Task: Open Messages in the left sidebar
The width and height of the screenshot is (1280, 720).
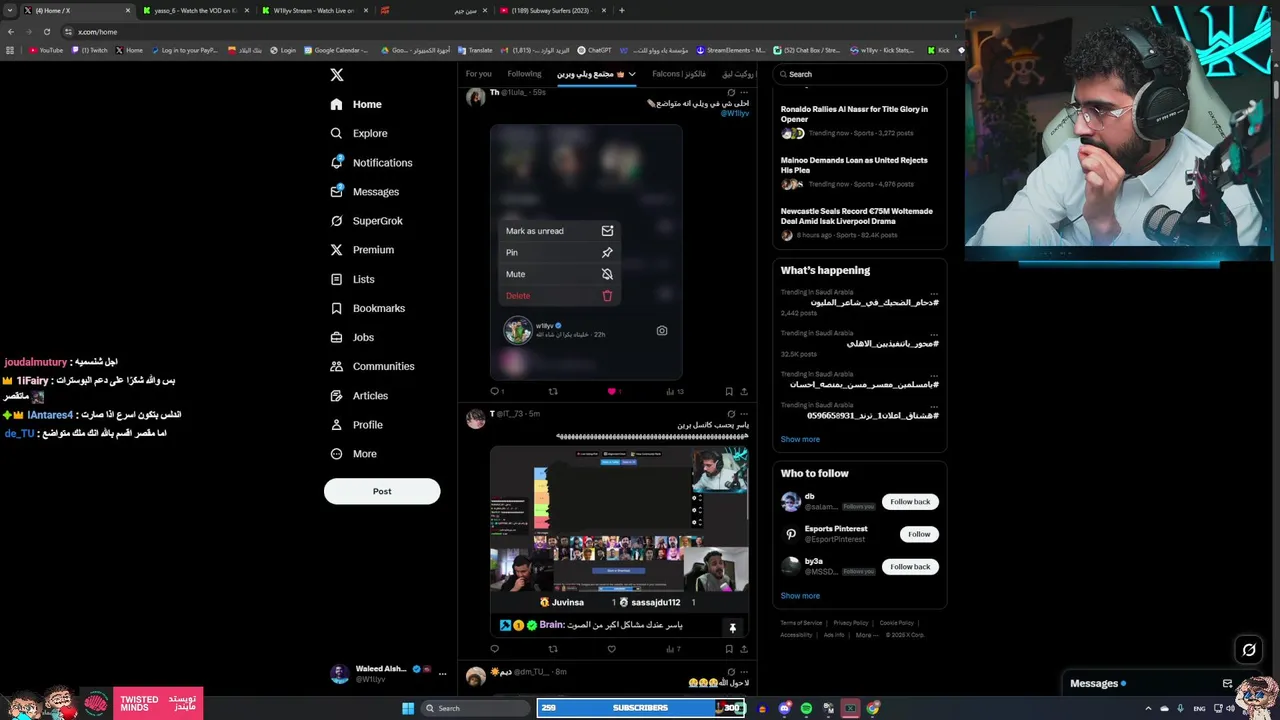Action: tap(364, 191)
